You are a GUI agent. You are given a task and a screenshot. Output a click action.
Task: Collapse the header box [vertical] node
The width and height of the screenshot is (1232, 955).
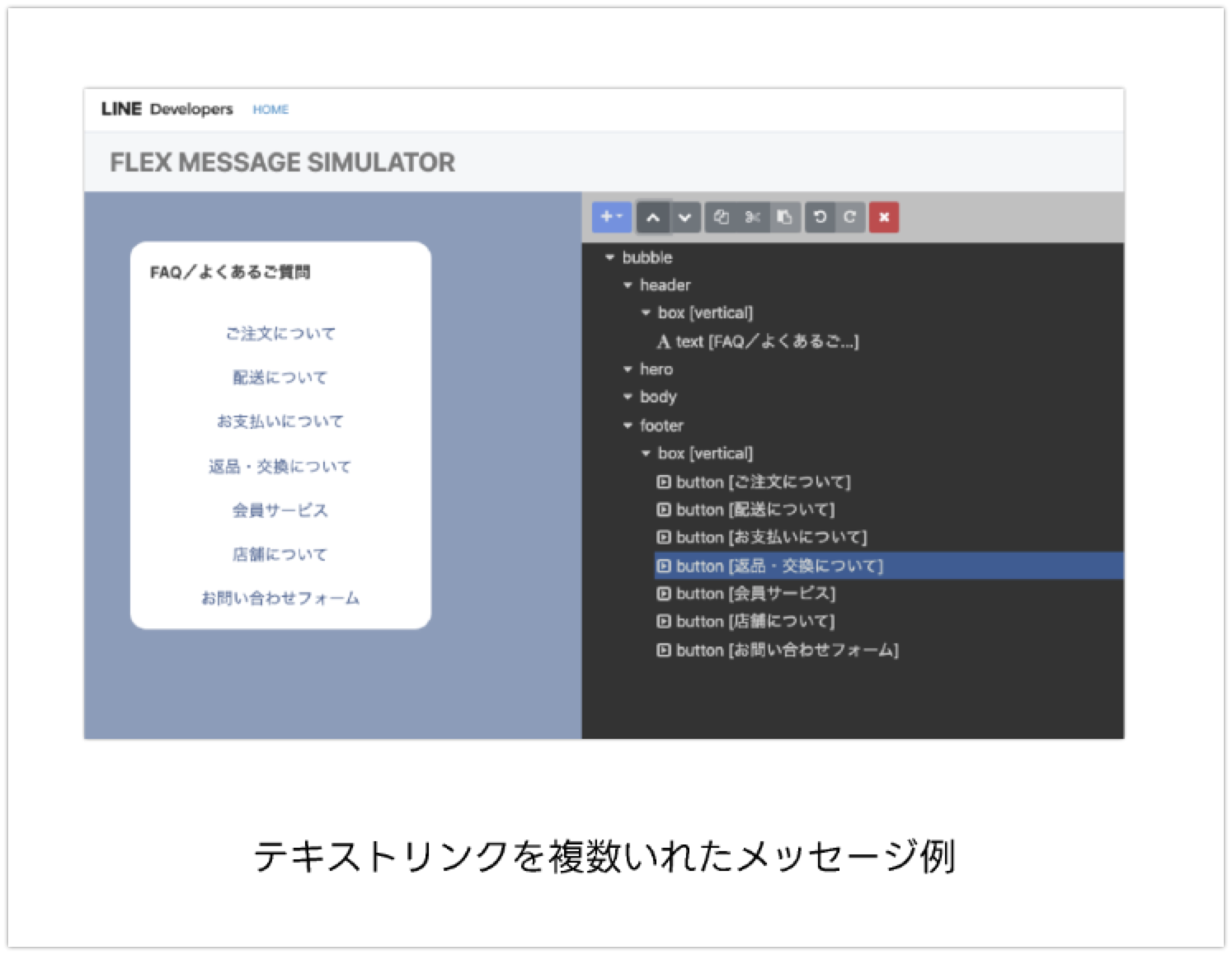click(x=644, y=313)
